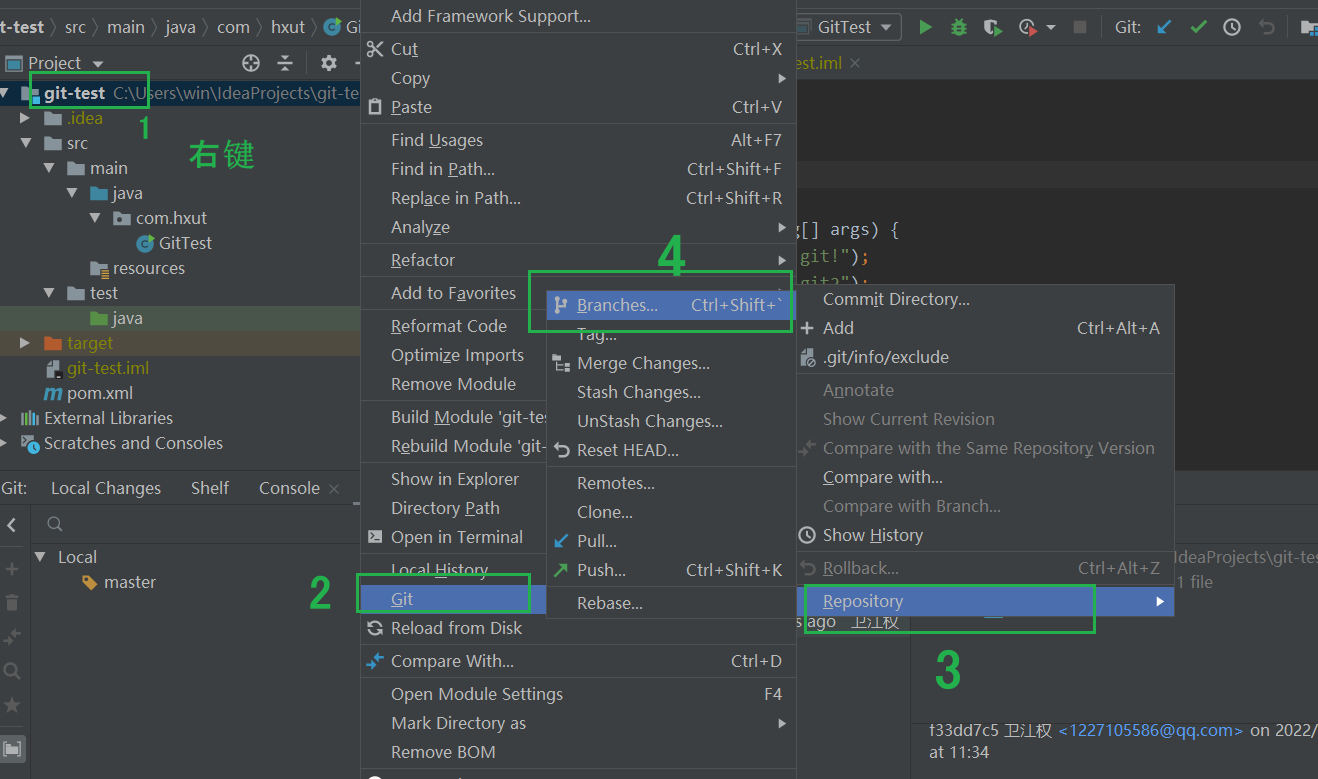Commit changes with green checkmark icon

click(1198, 28)
